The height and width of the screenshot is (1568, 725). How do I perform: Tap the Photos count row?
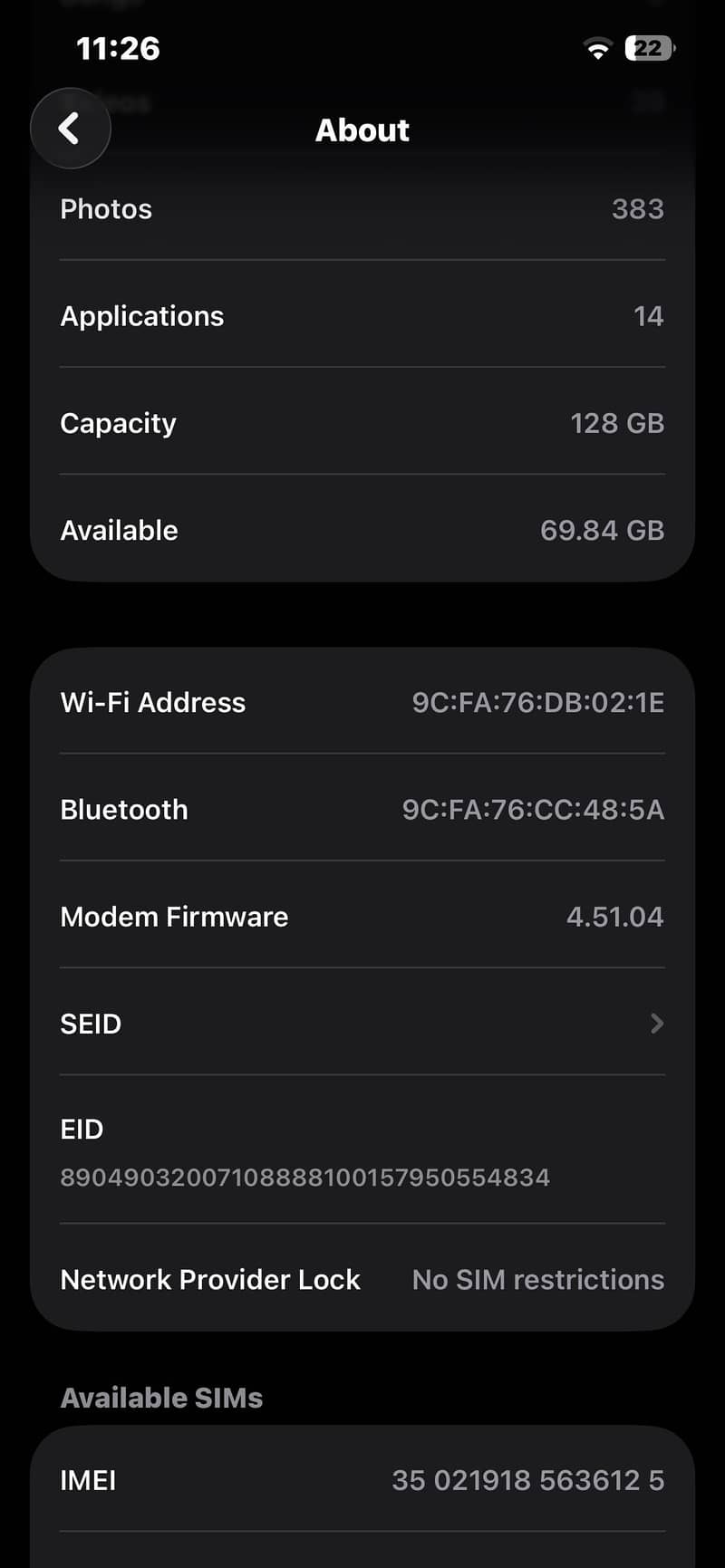click(x=362, y=209)
